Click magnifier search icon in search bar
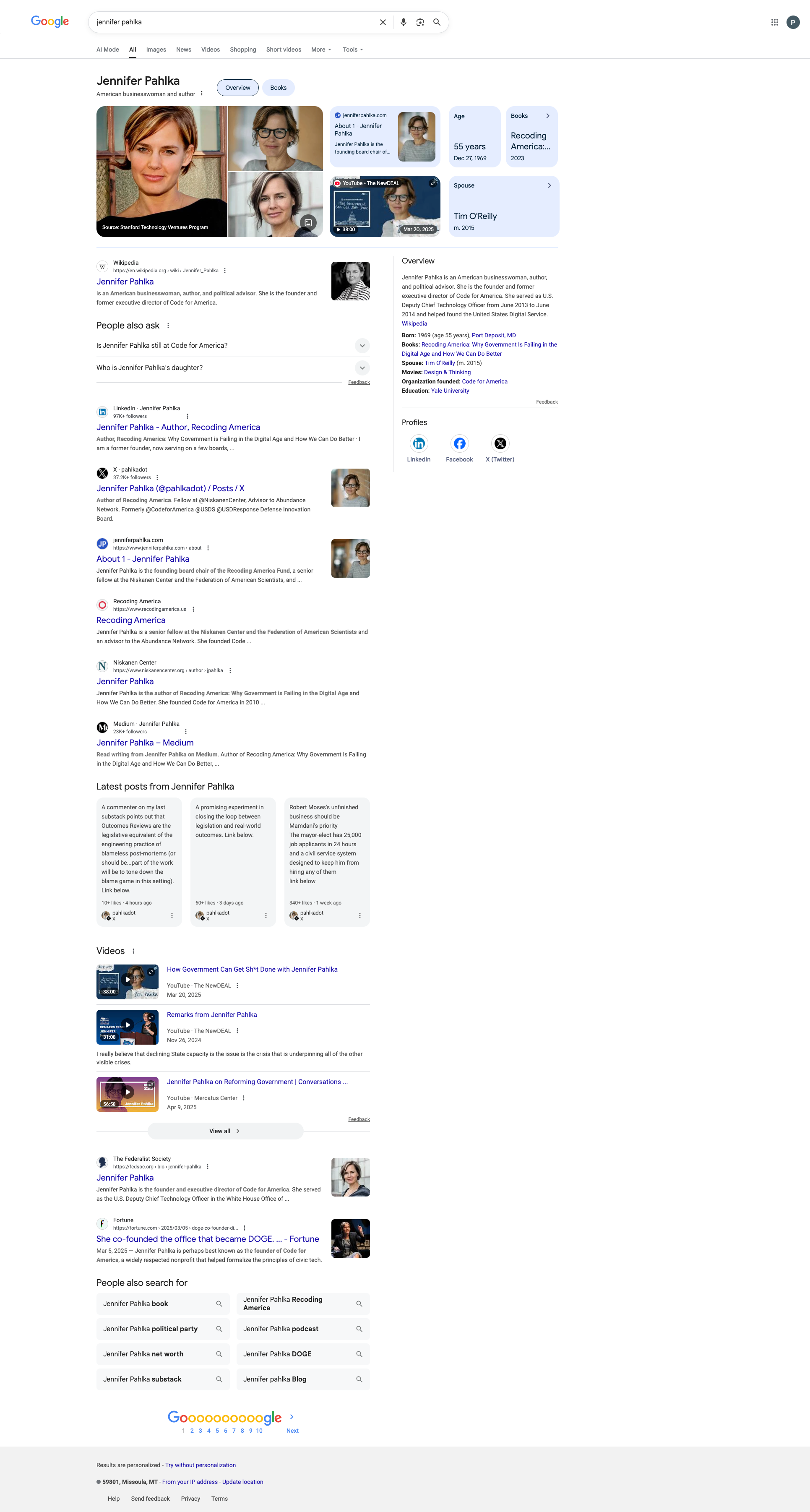The image size is (810, 1512). coord(437,22)
